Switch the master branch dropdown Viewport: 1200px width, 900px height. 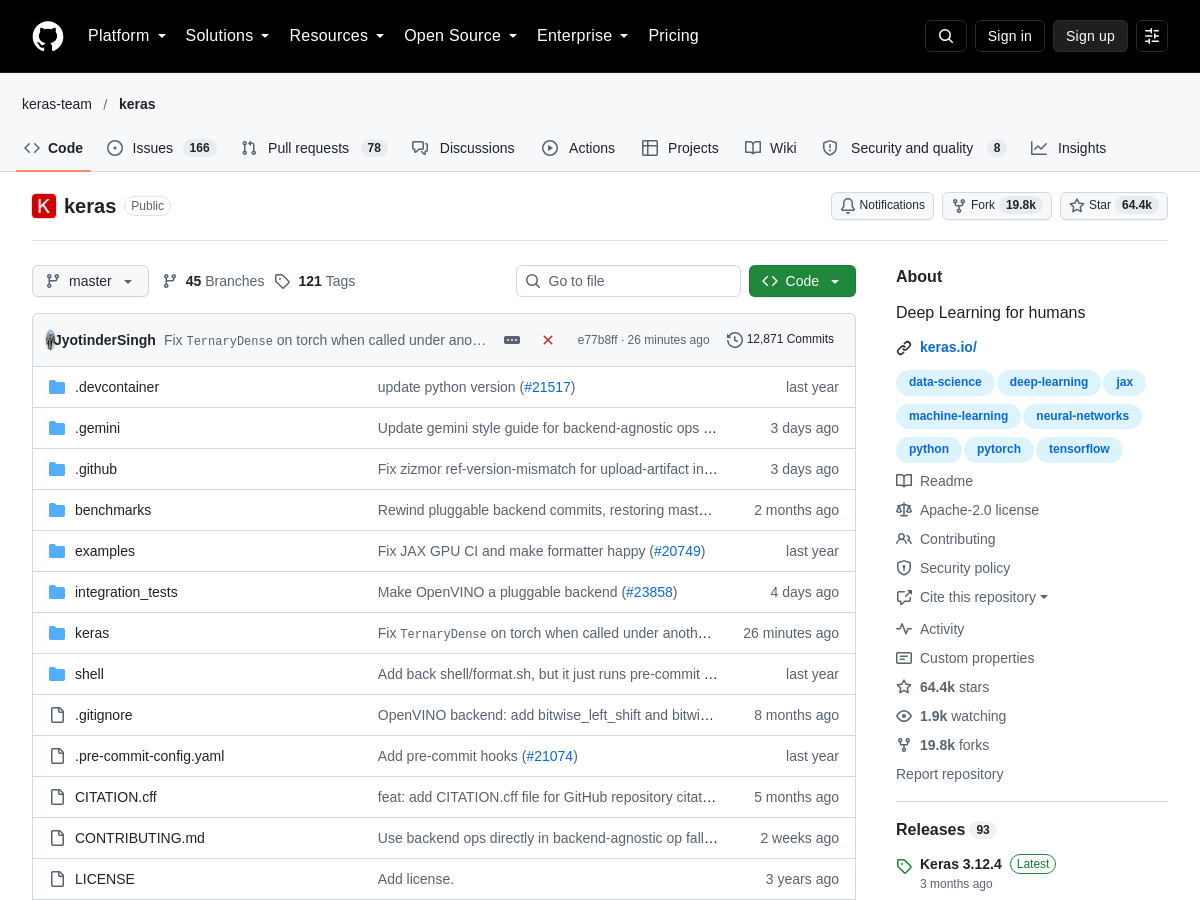(x=90, y=281)
